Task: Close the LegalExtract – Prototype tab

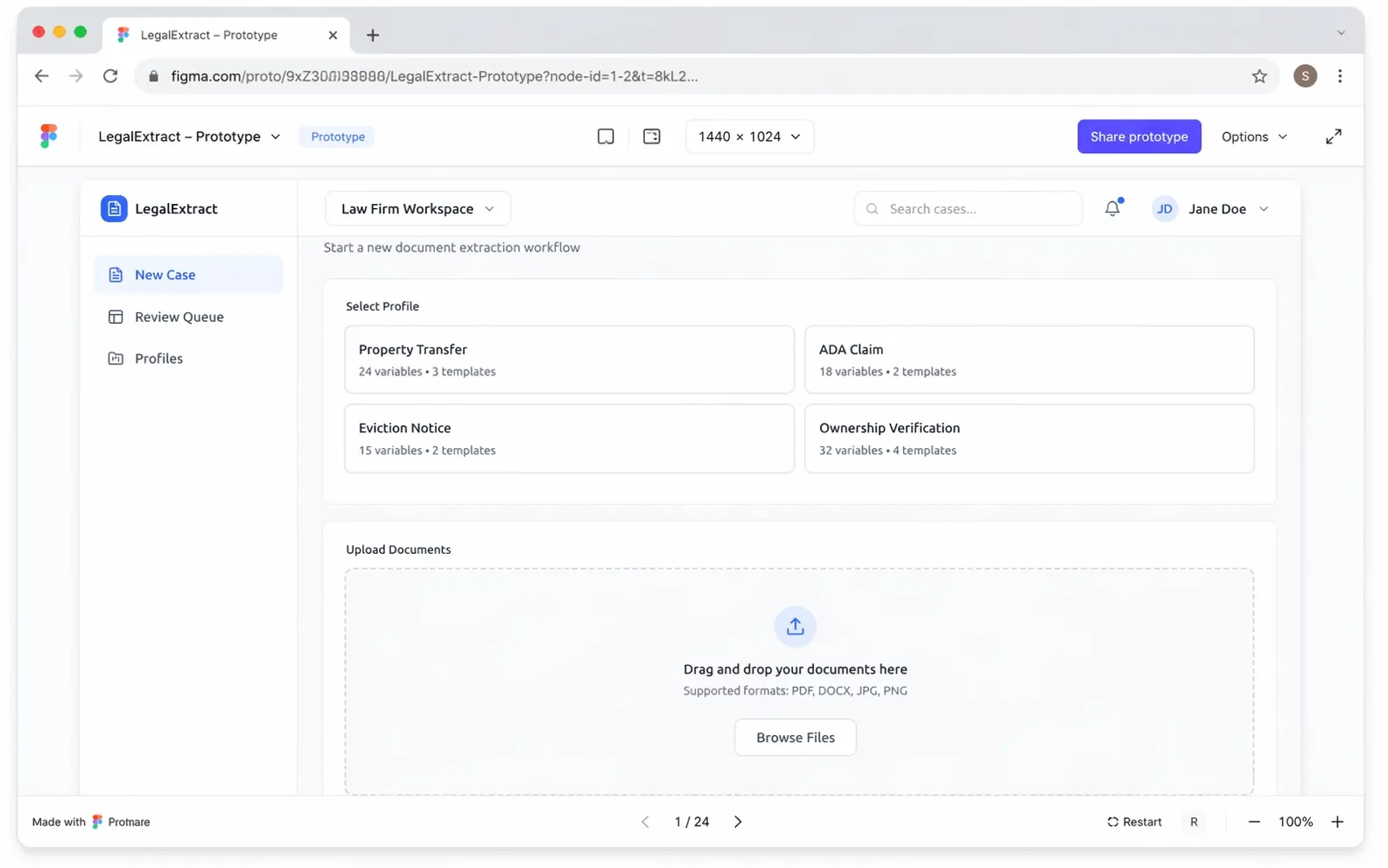Action: pos(333,35)
